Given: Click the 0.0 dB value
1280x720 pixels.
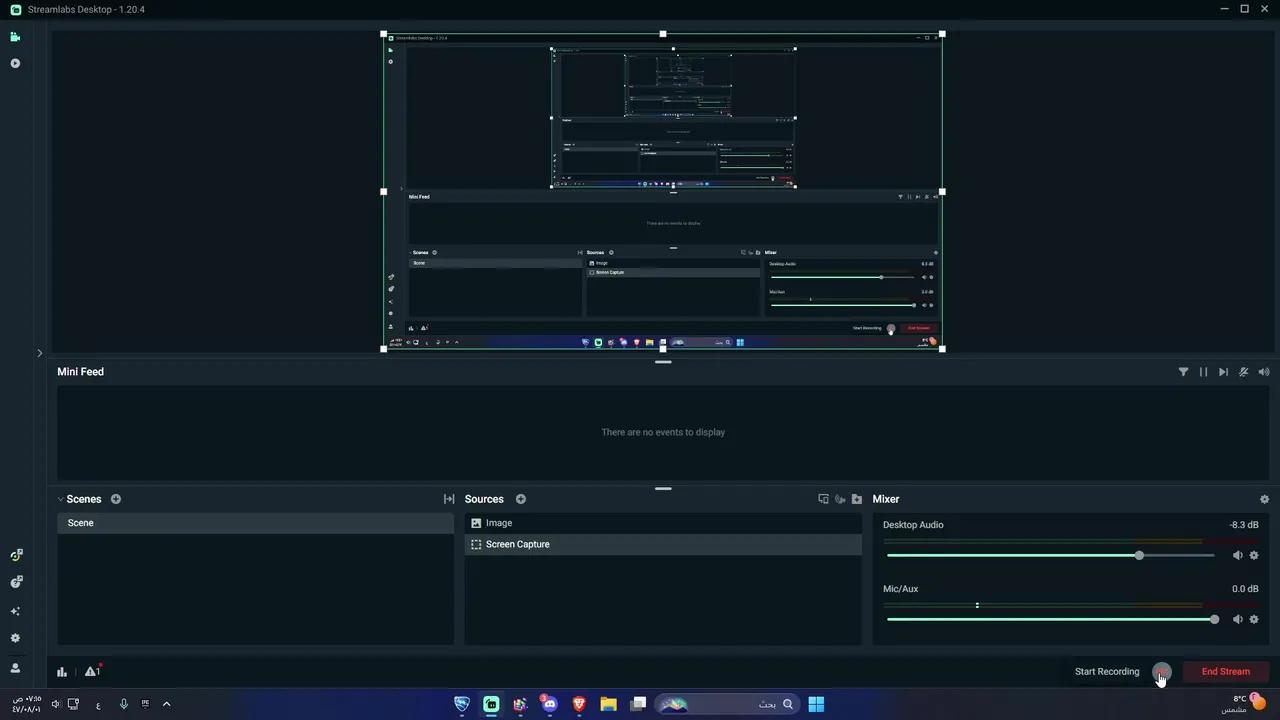Looking at the screenshot, I should pyautogui.click(x=1245, y=589).
